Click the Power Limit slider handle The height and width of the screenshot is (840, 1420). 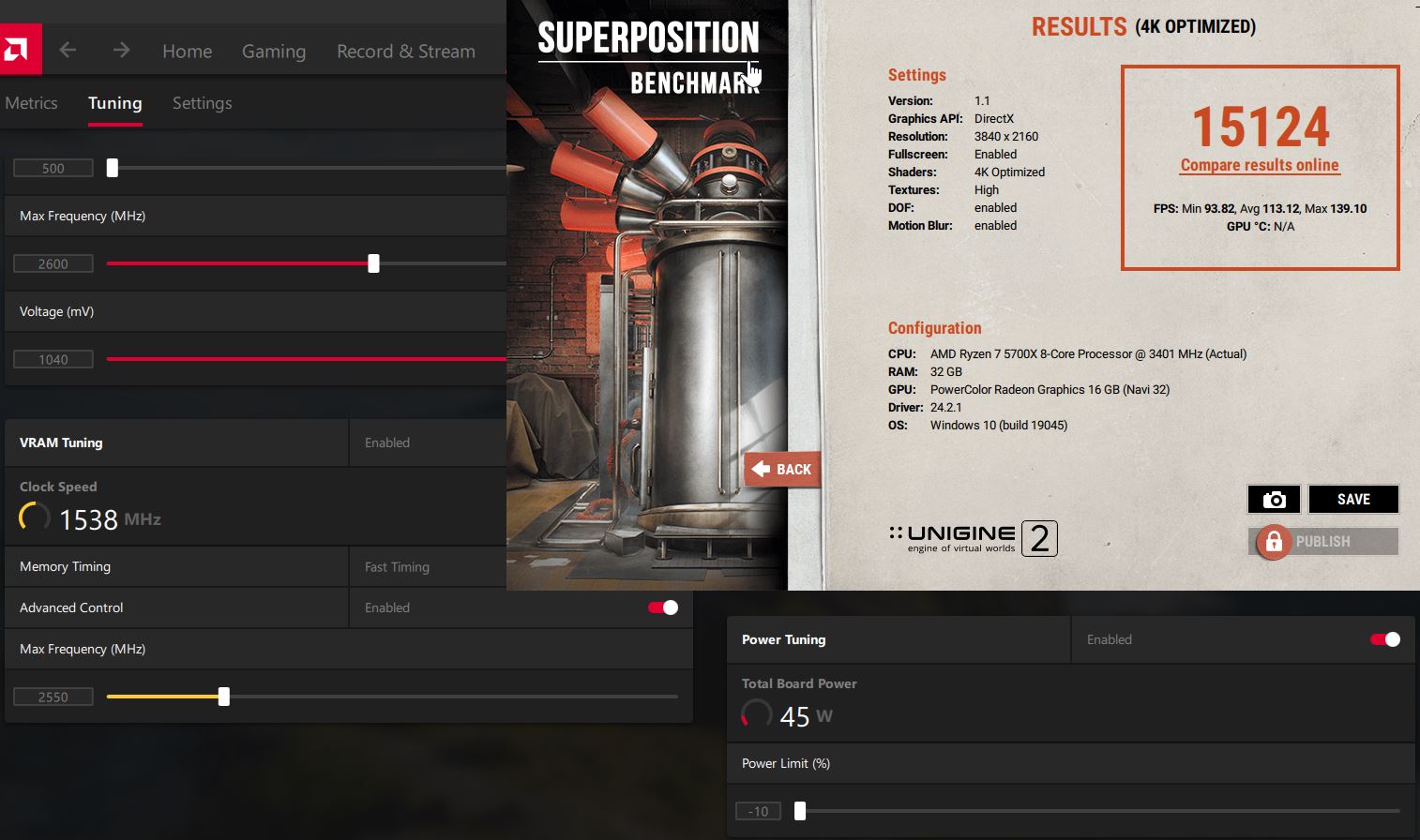click(x=800, y=811)
